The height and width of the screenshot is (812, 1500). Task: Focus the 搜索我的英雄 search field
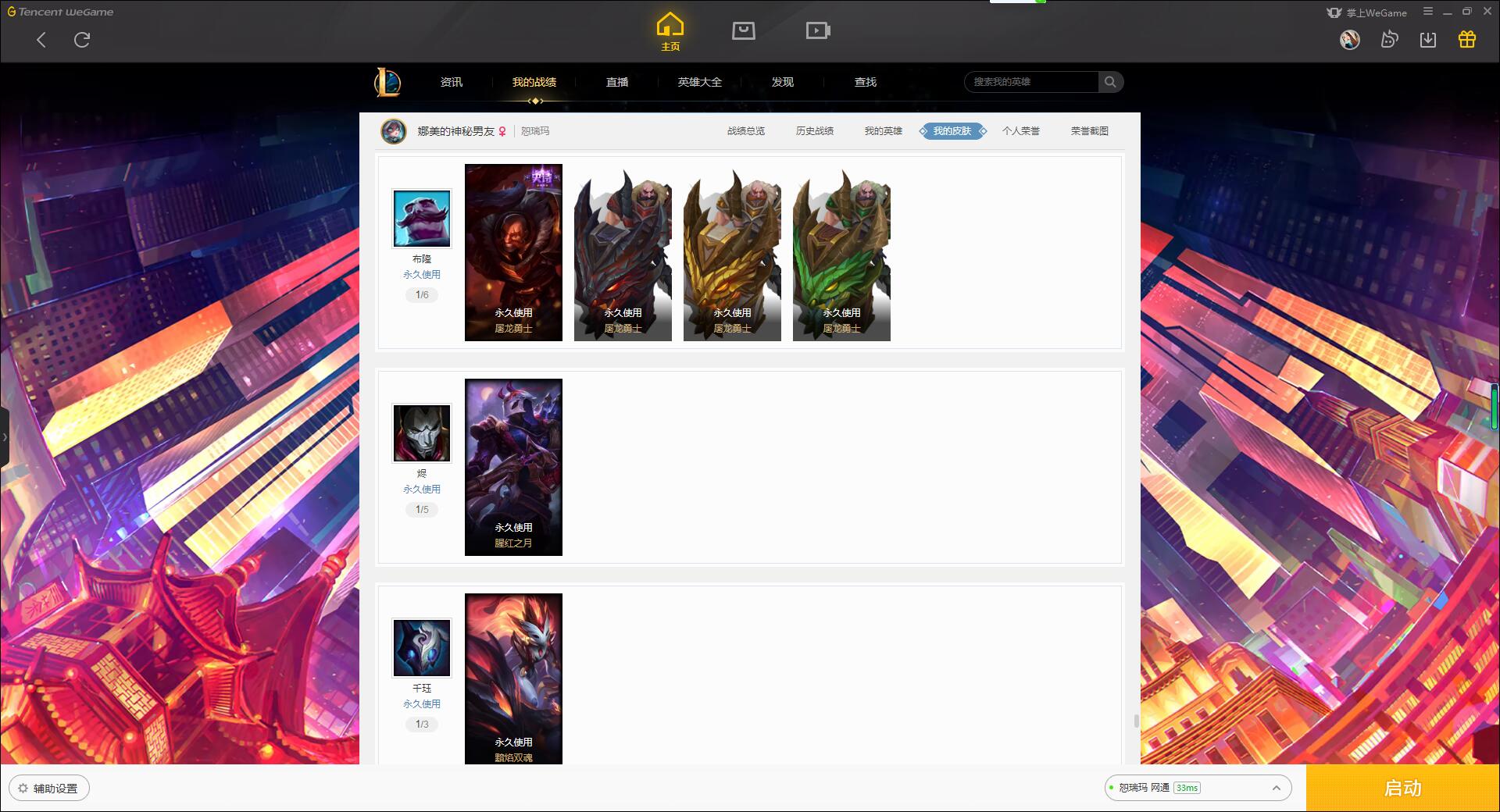pos(1032,82)
